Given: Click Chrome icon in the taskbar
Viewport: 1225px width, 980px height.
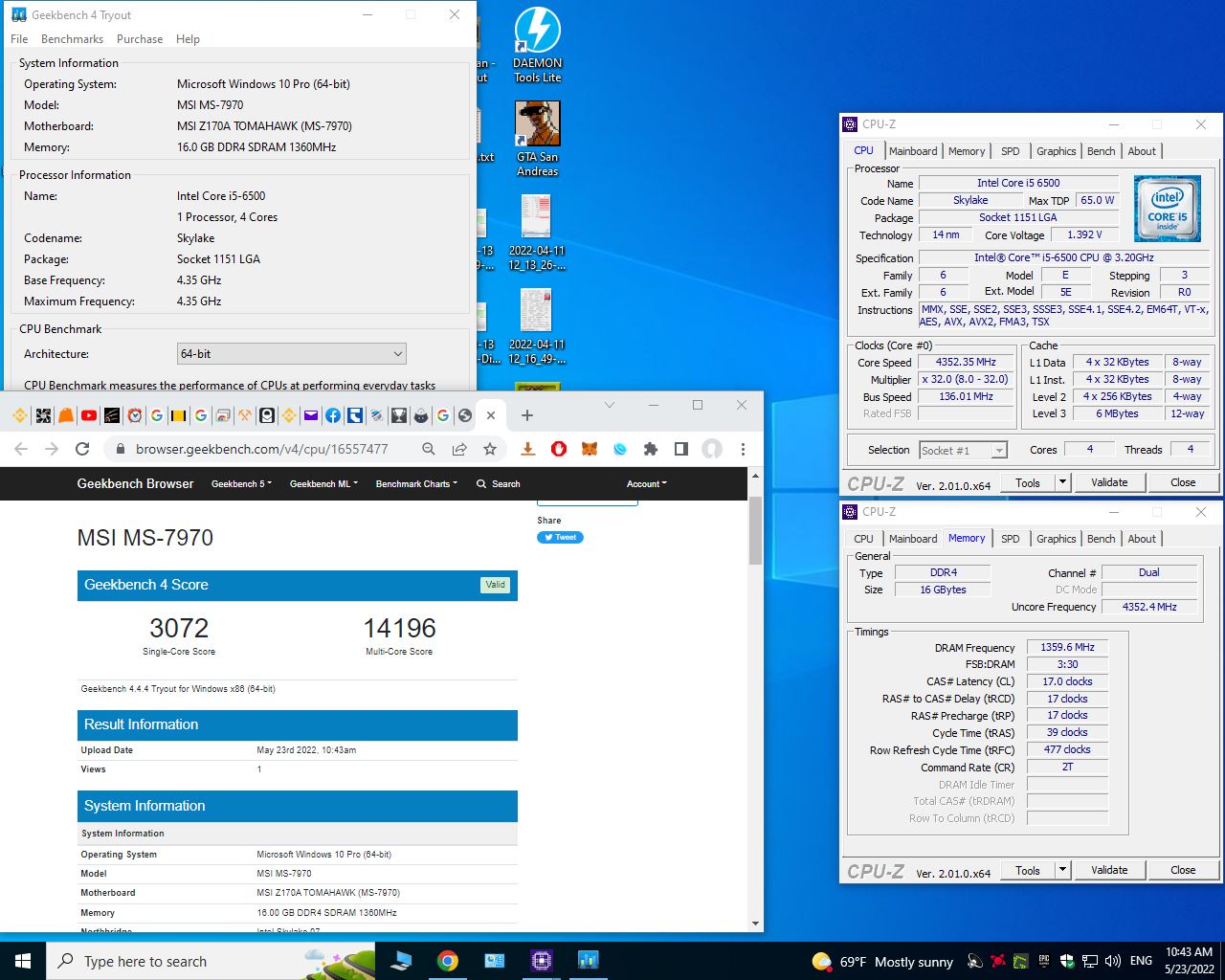Looking at the screenshot, I should [x=447, y=960].
